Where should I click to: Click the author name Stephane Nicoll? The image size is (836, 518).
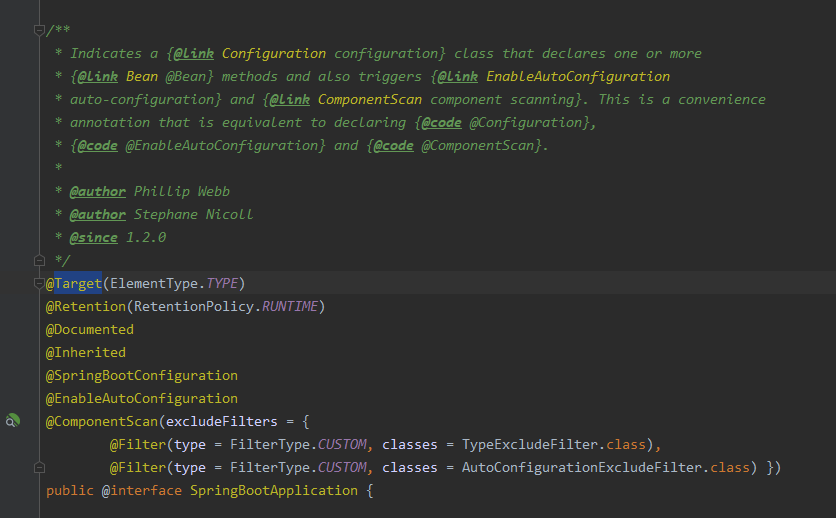tap(194, 214)
